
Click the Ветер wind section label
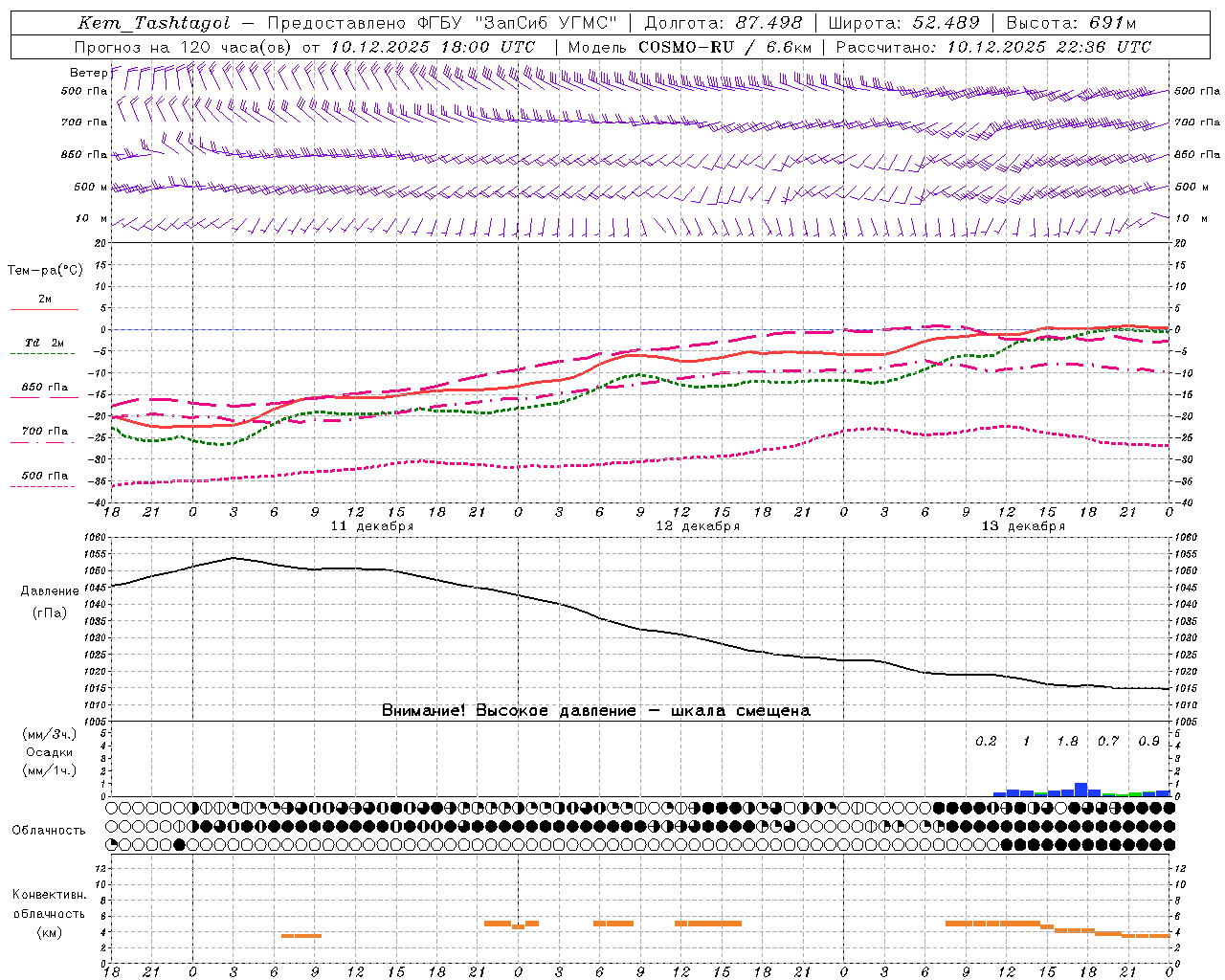[88, 73]
